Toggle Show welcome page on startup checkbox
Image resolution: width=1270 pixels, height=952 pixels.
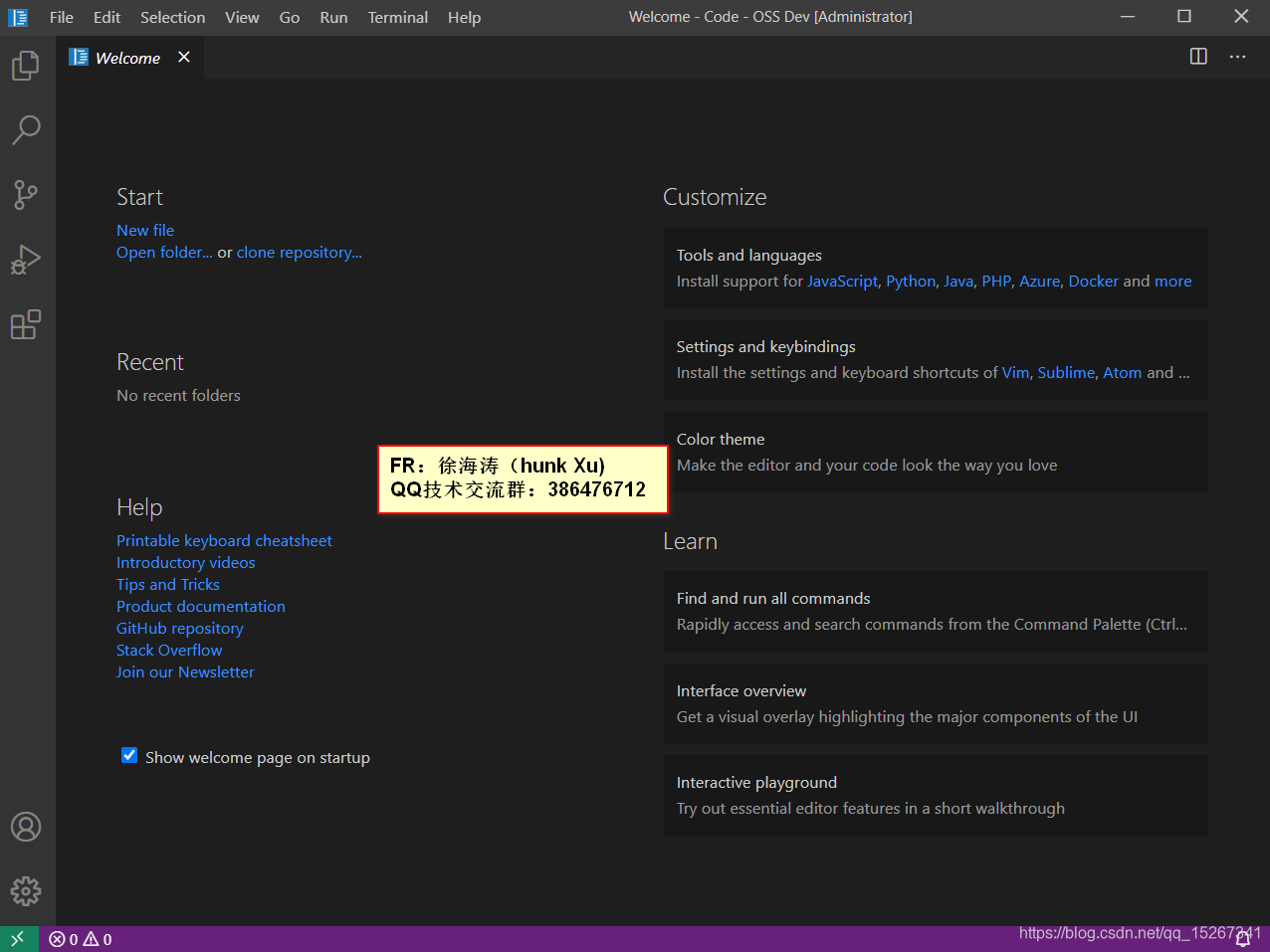click(129, 755)
